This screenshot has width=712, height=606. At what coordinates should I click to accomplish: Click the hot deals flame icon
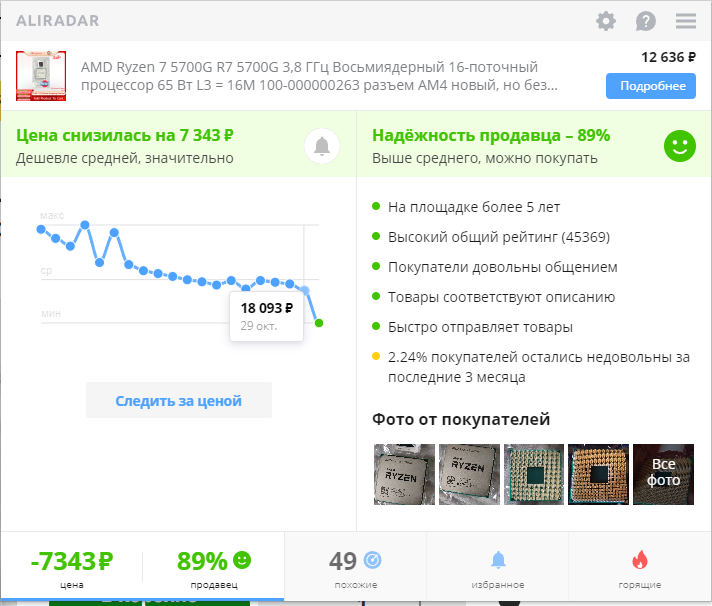point(640,560)
